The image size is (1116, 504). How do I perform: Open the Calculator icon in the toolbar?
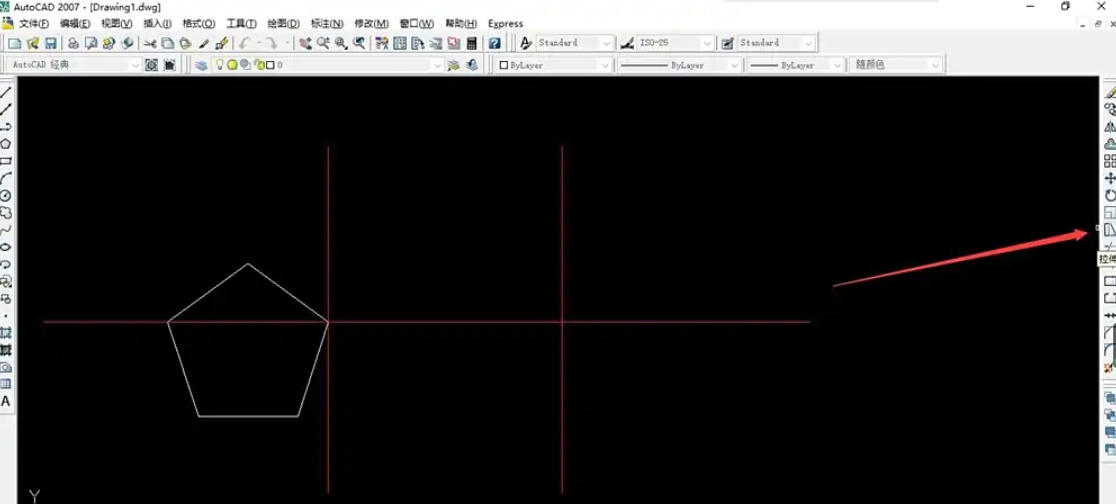tap(472, 43)
